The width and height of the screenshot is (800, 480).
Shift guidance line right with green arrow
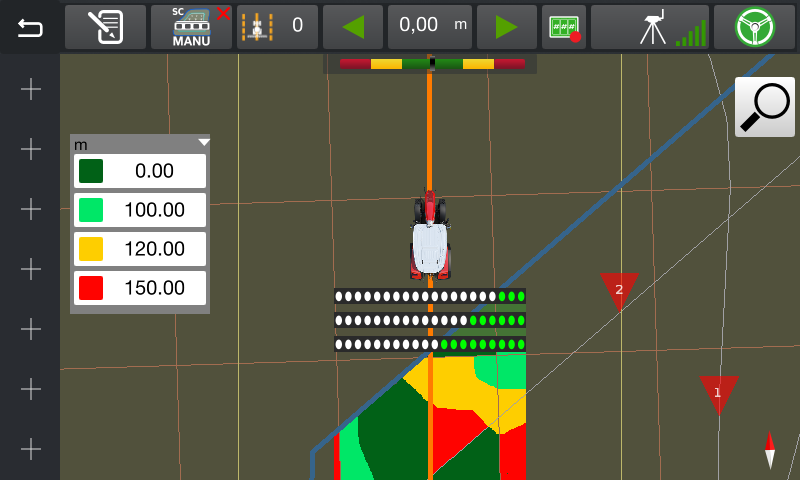505,27
